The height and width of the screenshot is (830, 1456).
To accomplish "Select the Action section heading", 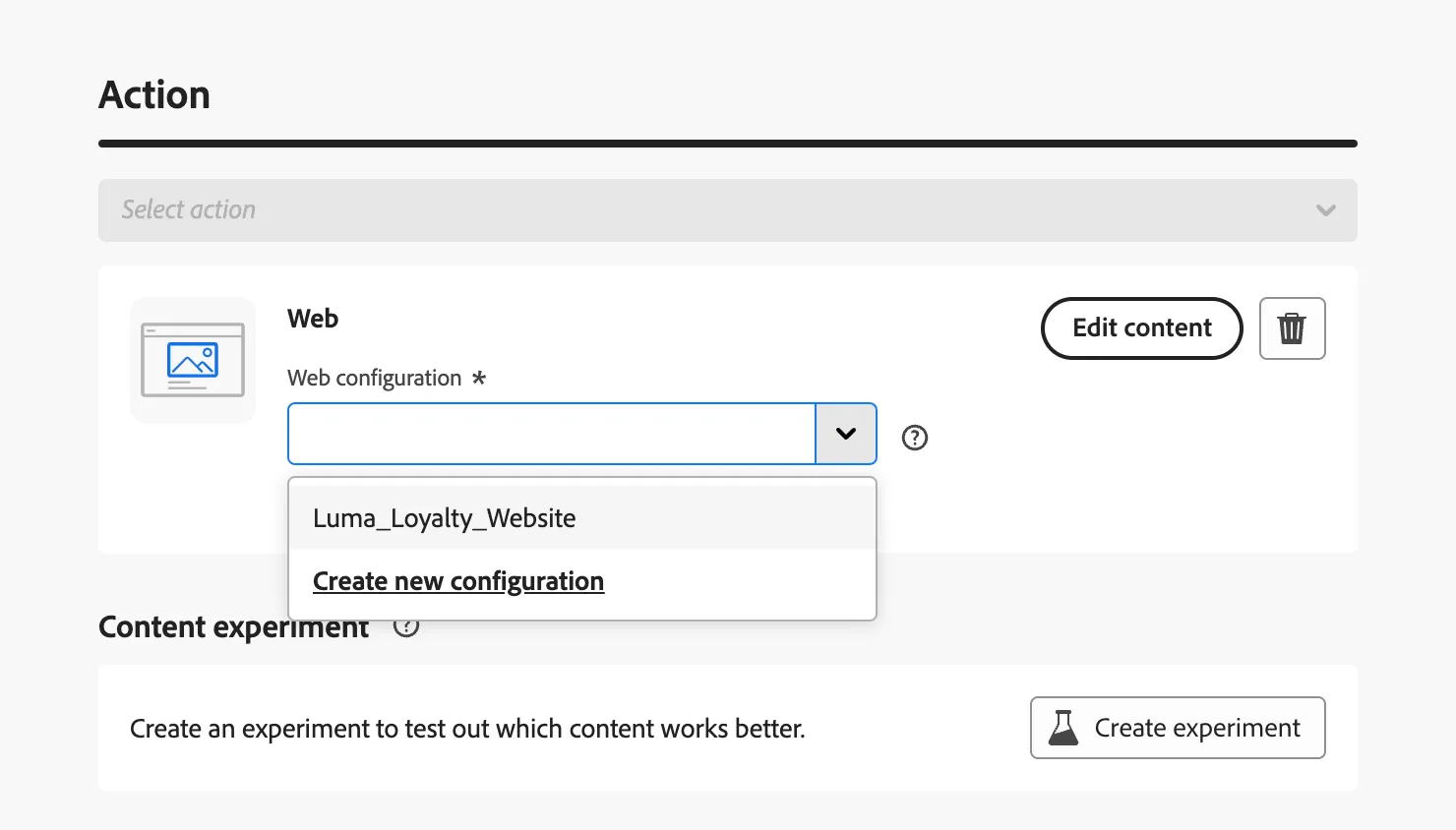I will [x=154, y=95].
